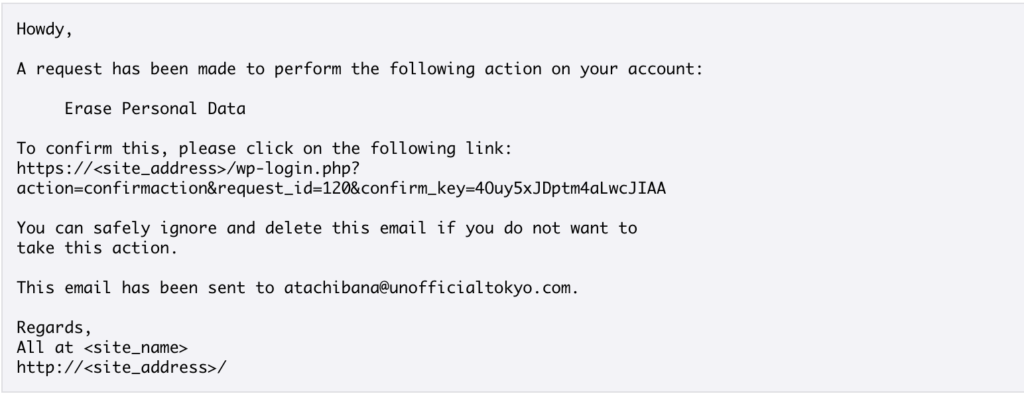The height and width of the screenshot is (394, 1024).
Task: Click the 'A request has been made' sentence
Action: coord(360,69)
